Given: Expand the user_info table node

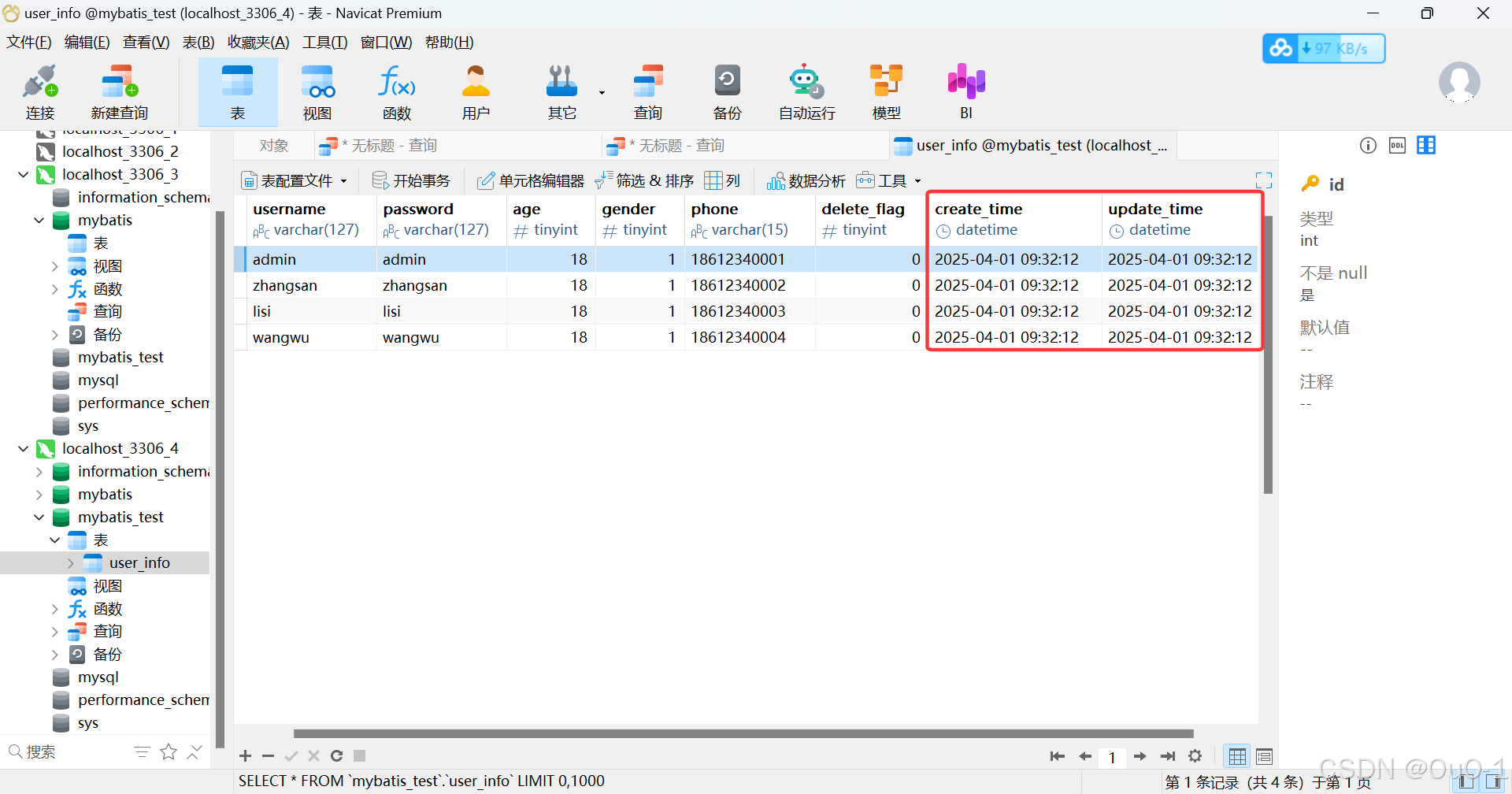Looking at the screenshot, I should click(71, 563).
